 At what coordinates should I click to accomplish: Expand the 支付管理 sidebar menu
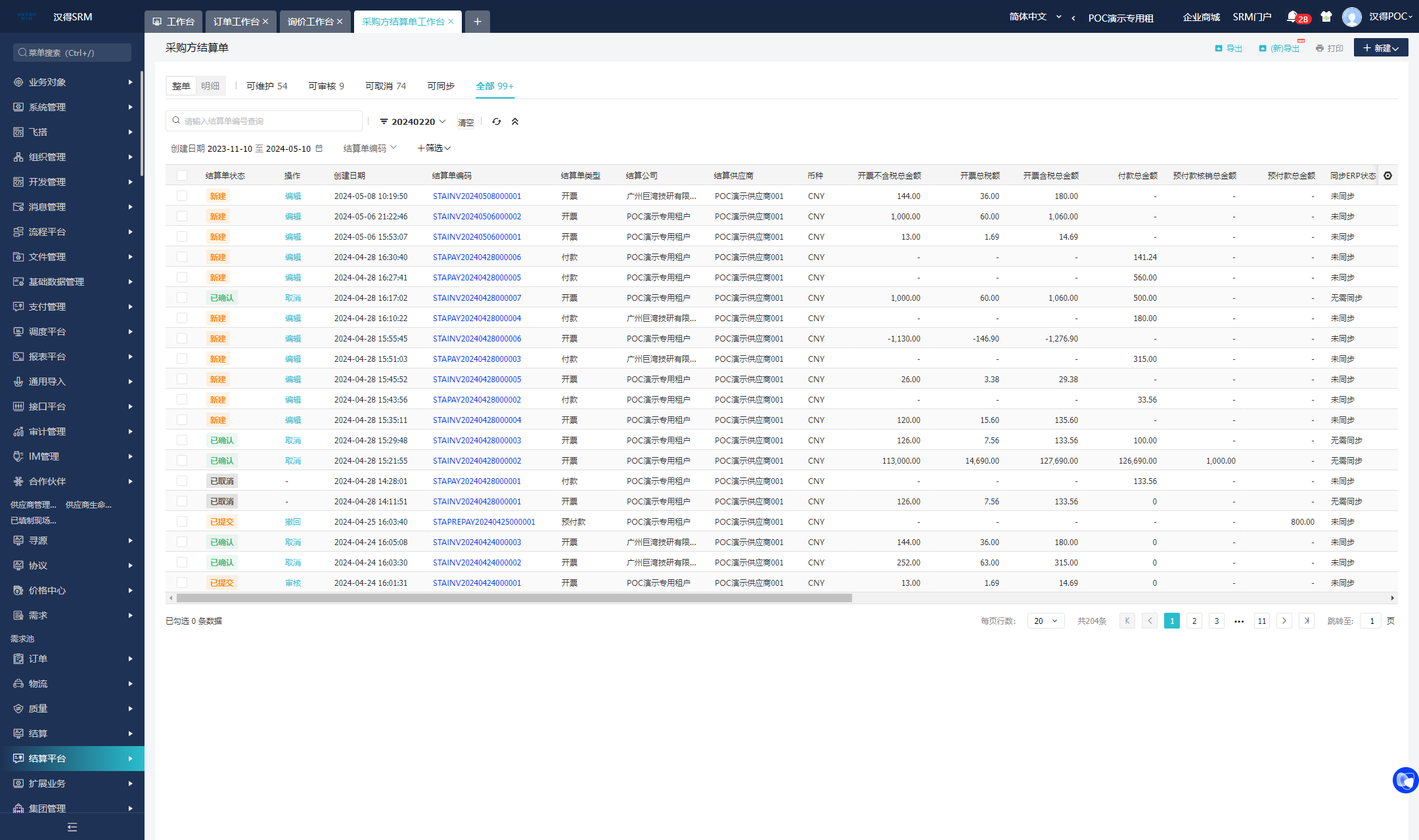point(72,307)
